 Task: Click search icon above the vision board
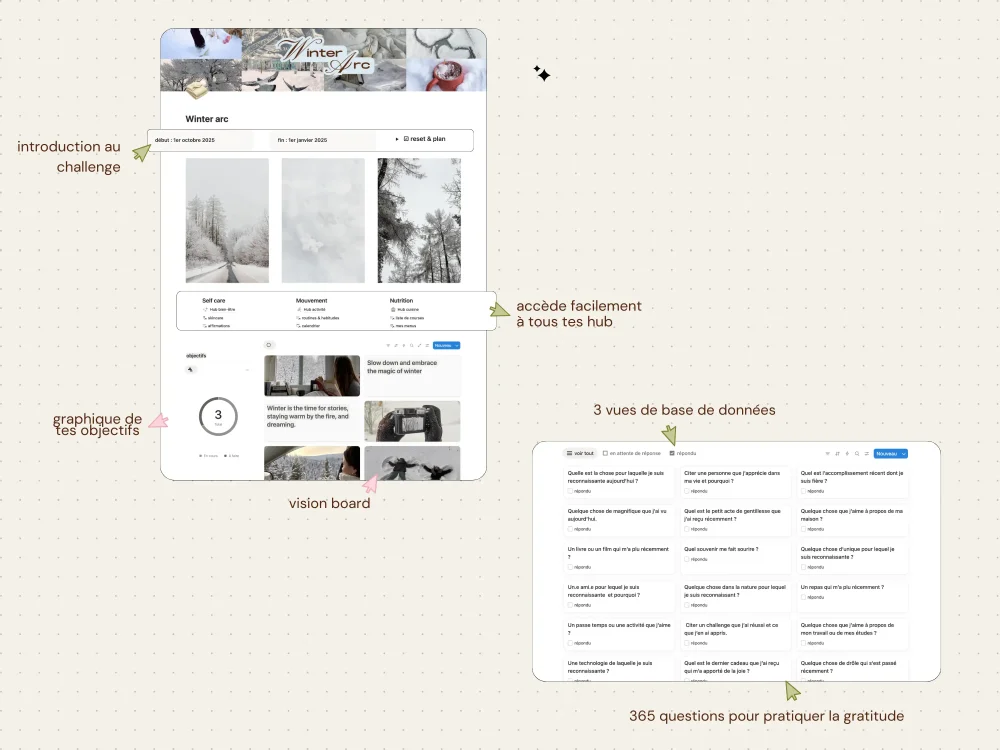click(x=411, y=346)
